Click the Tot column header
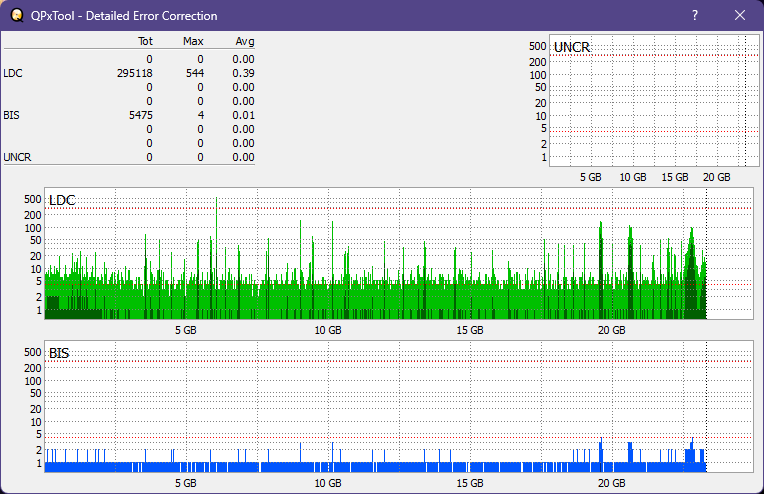The height and width of the screenshot is (494, 764). 145,41
